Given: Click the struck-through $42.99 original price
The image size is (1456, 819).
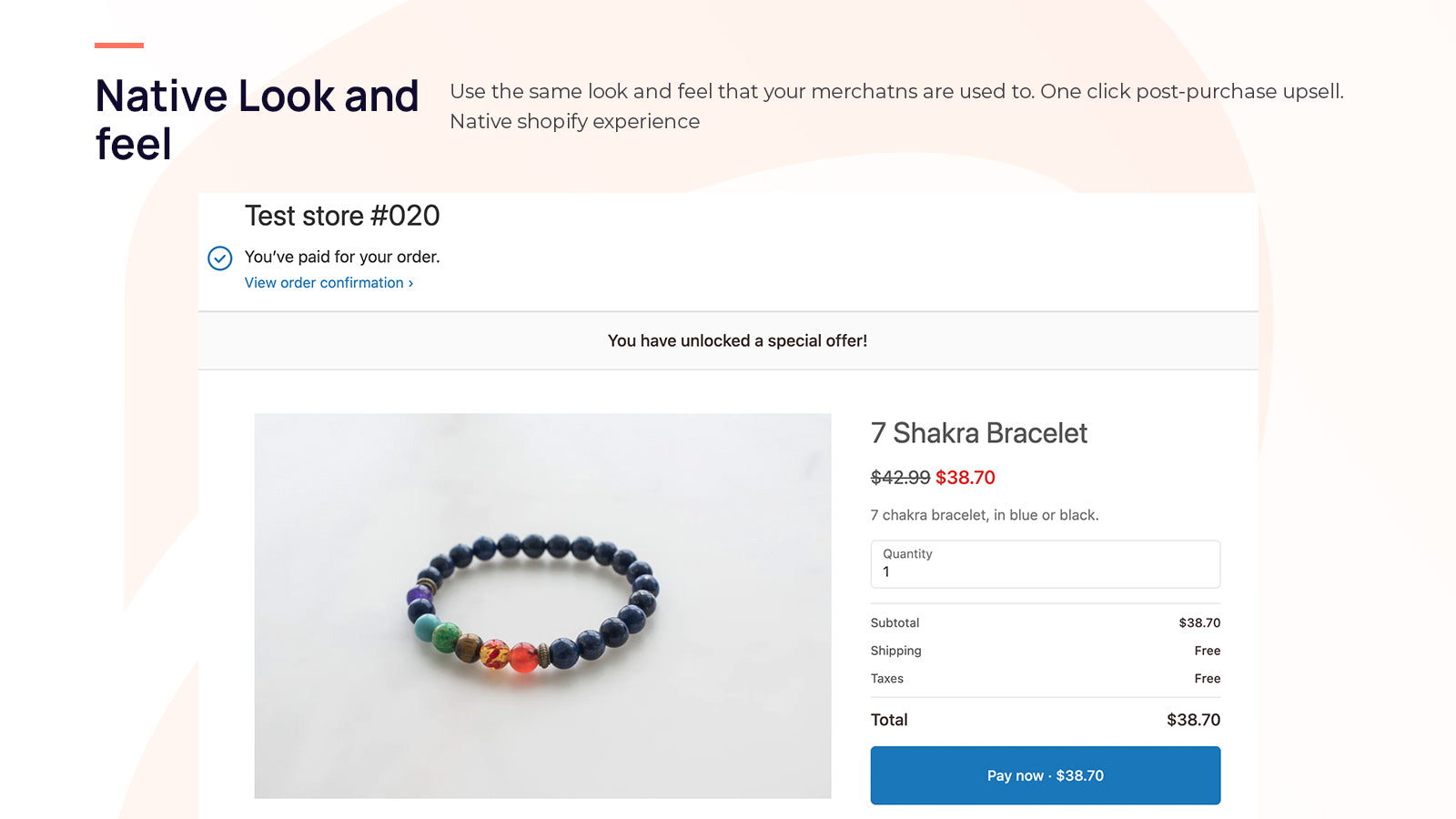Looking at the screenshot, I should [x=900, y=478].
